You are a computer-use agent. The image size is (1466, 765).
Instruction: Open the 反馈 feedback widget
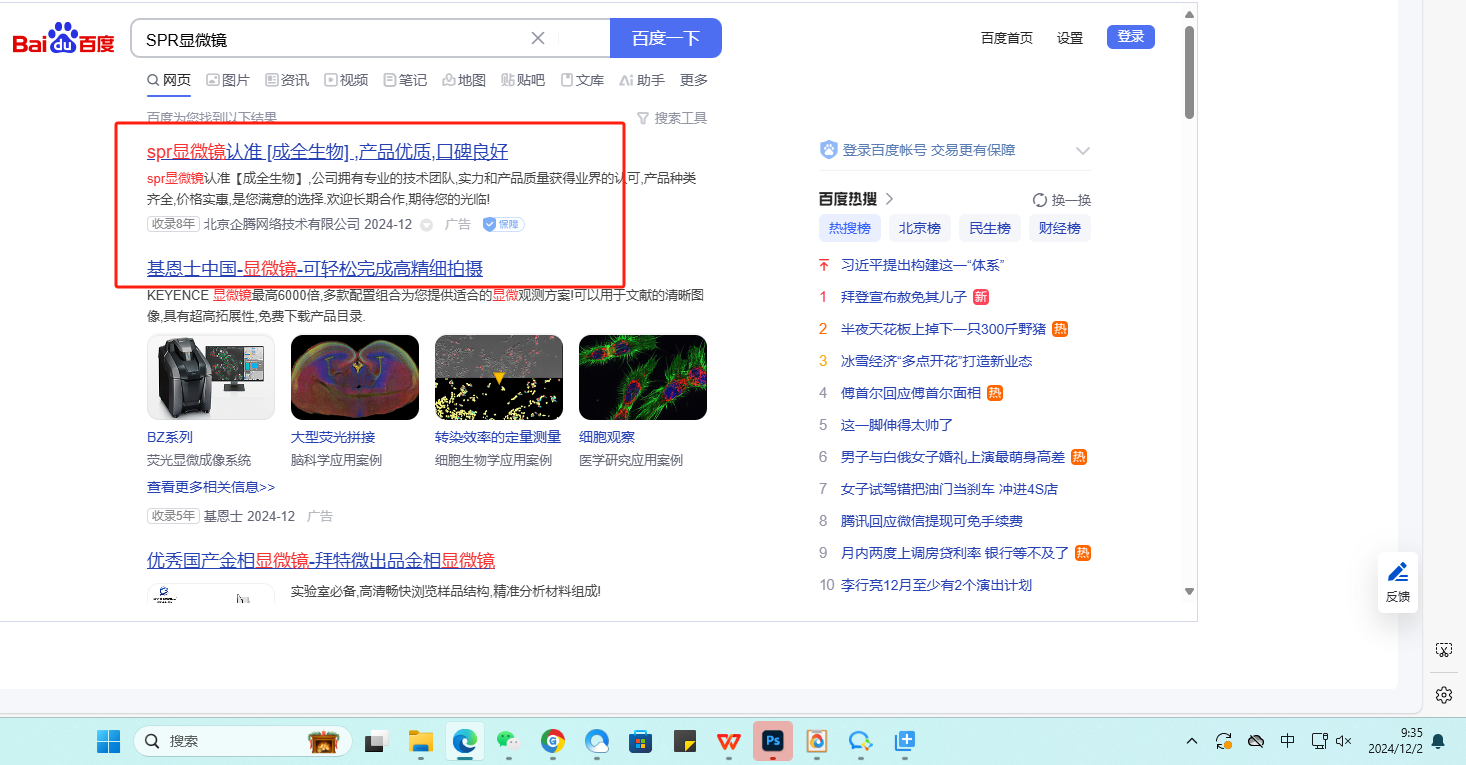tap(1397, 581)
